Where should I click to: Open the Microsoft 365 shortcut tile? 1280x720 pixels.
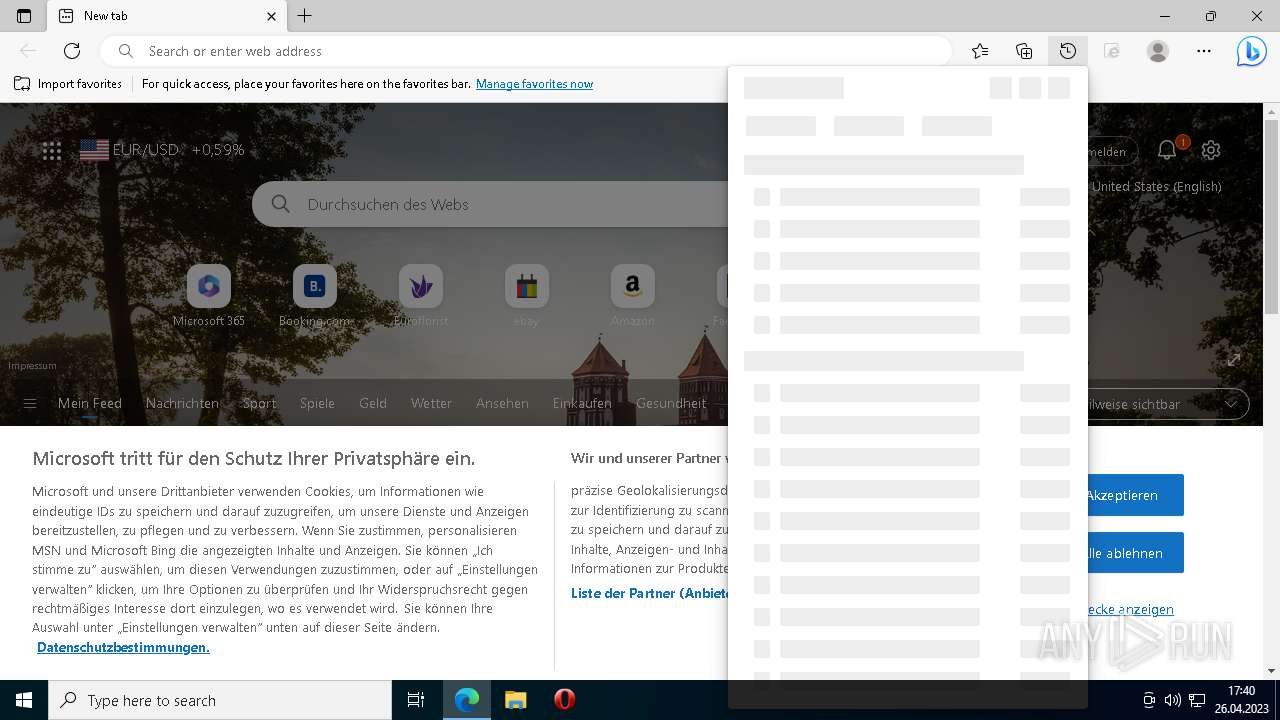coord(209,296)
